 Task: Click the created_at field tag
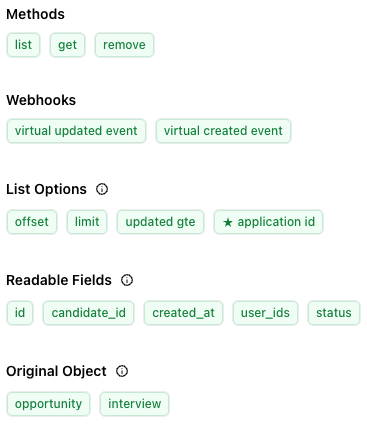(183, 313)
